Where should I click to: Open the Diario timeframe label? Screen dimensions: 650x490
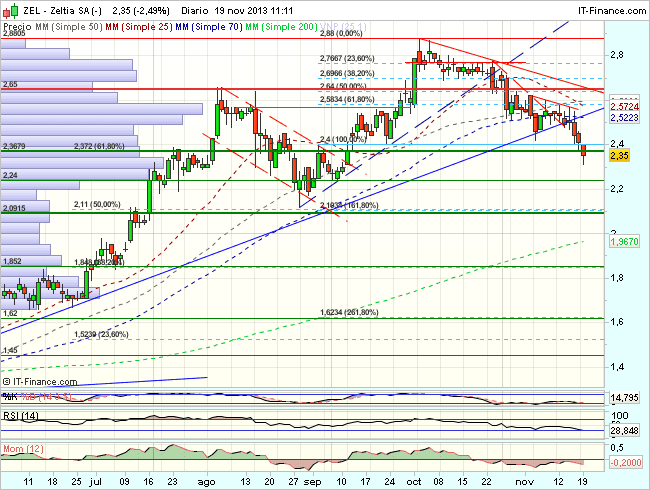194,11
